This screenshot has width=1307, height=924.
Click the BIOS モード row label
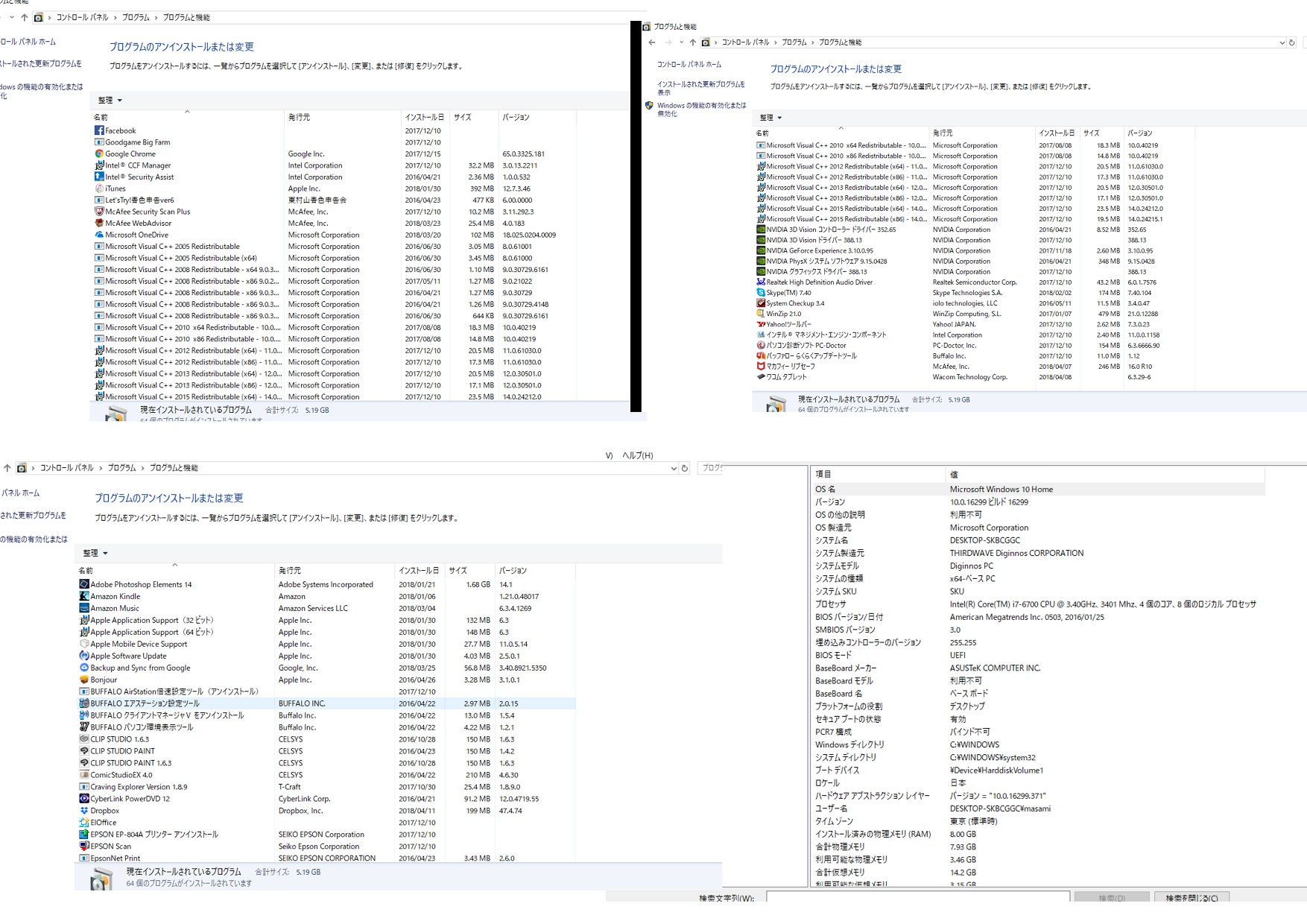tap(833, 655)
